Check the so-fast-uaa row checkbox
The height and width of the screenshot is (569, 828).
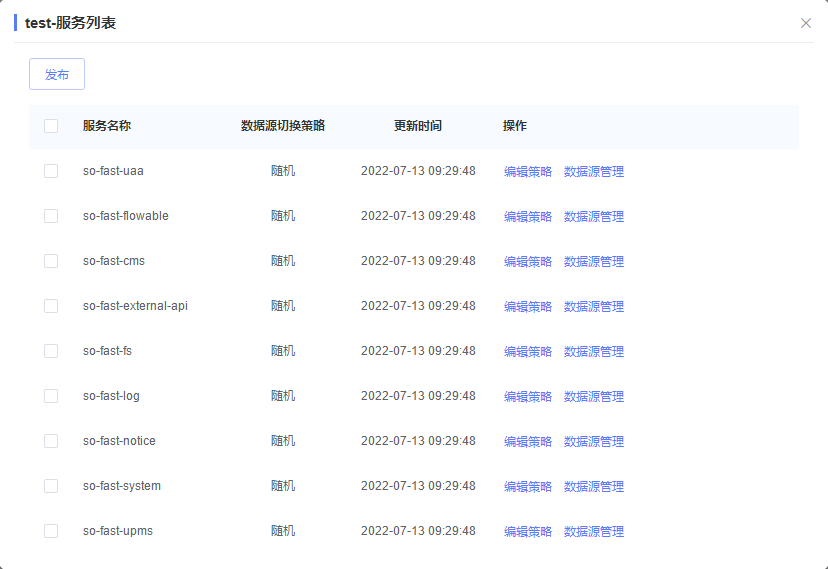(x=51, y=171)
